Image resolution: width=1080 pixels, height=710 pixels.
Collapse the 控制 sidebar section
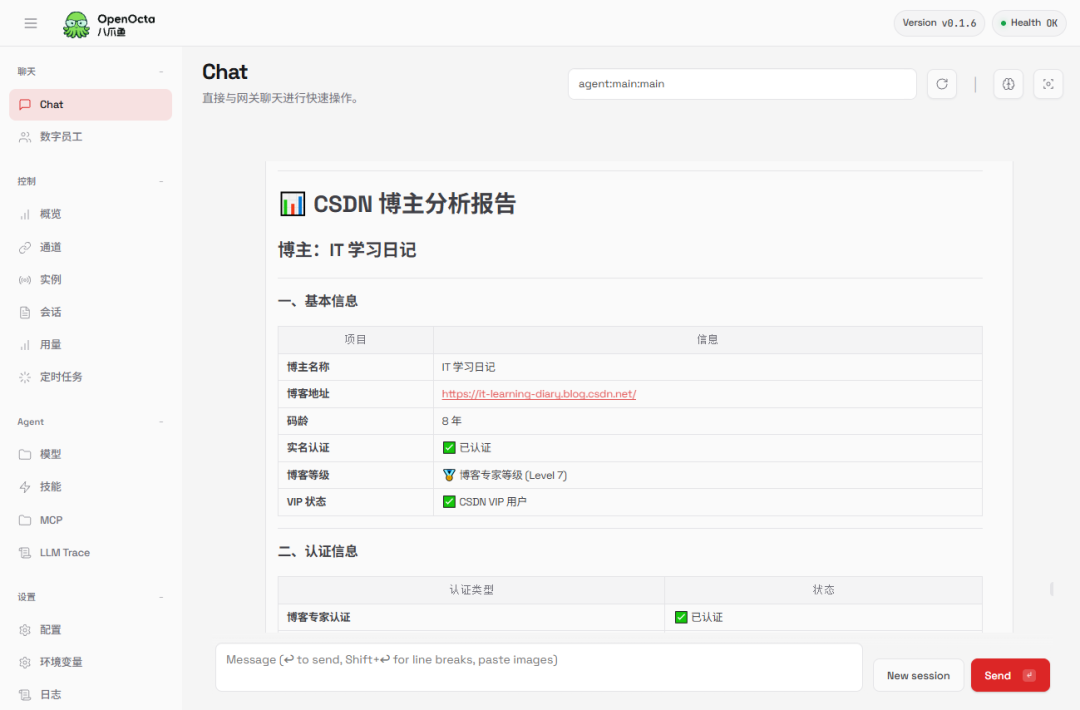161,182
